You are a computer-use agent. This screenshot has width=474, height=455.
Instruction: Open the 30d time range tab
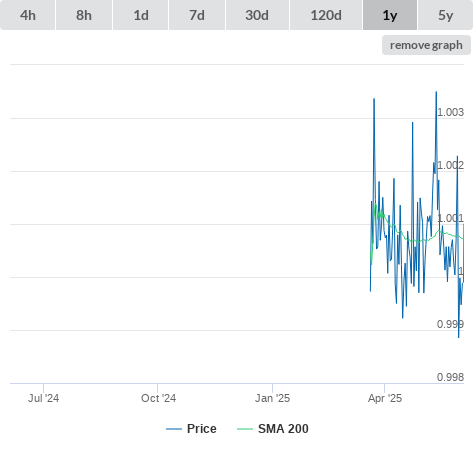(257, 15)
